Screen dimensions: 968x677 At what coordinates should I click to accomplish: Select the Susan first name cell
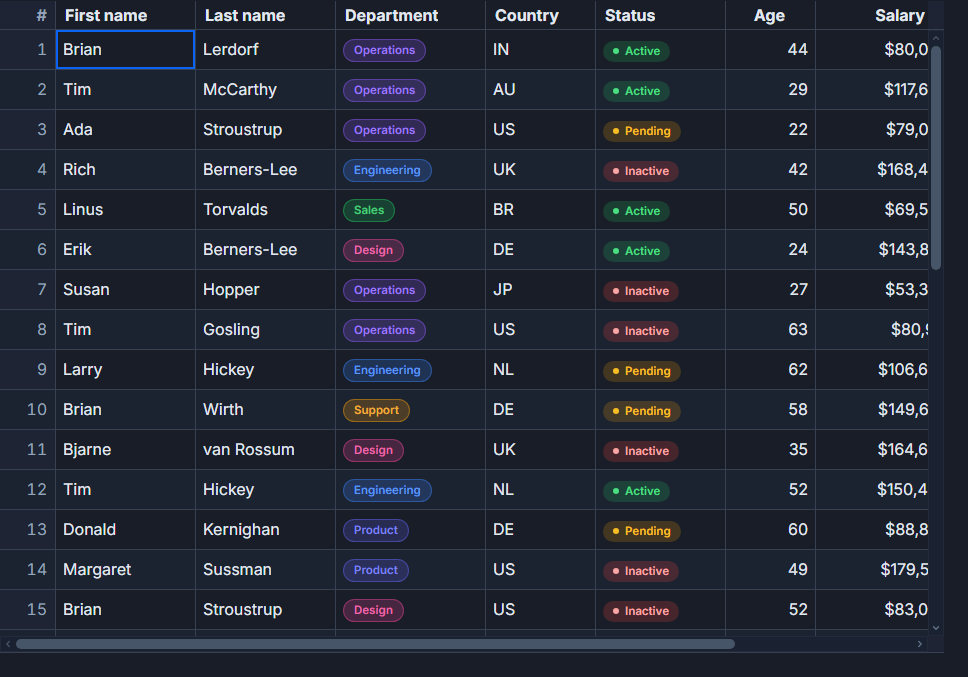[125, 289]
